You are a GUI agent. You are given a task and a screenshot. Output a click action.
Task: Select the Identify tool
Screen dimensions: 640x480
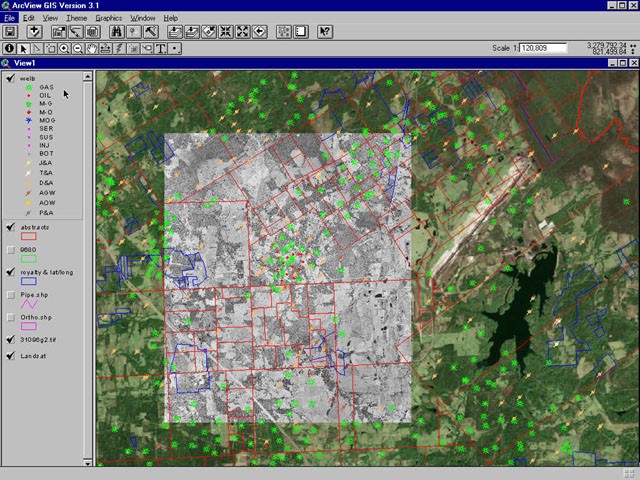9,48
